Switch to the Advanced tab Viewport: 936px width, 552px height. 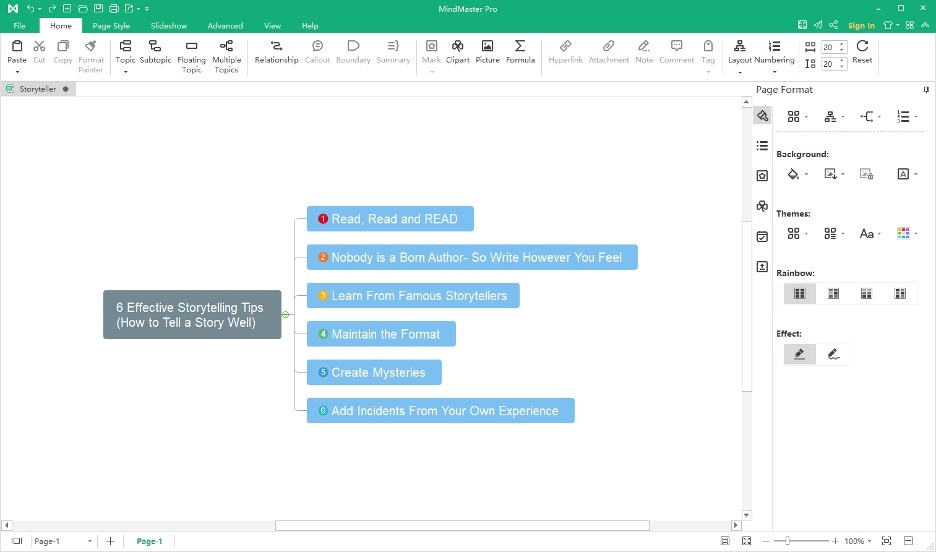pyautogui.click(x=225, y=26)
